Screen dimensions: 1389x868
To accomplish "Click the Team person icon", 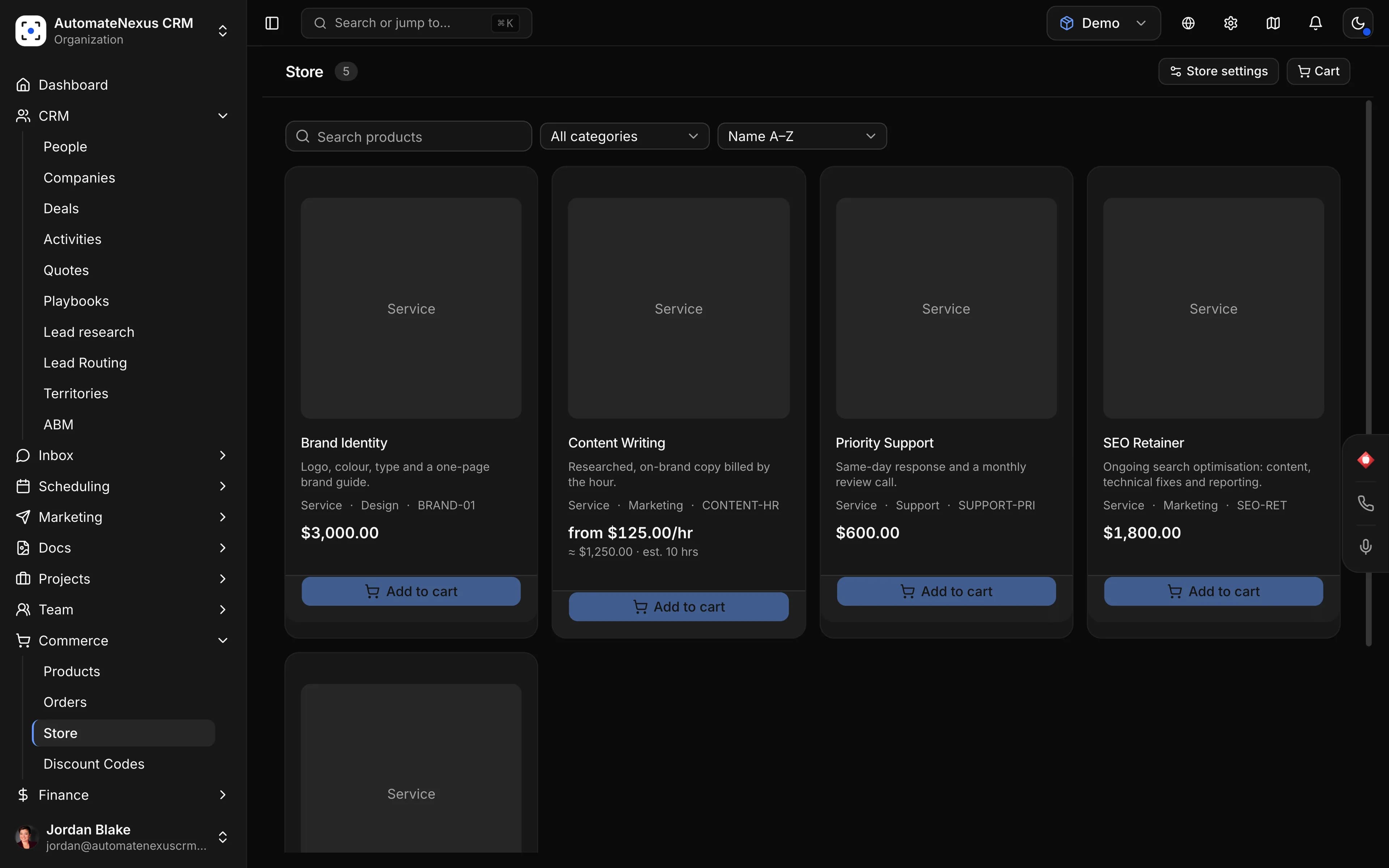I will tap(23, 610).
